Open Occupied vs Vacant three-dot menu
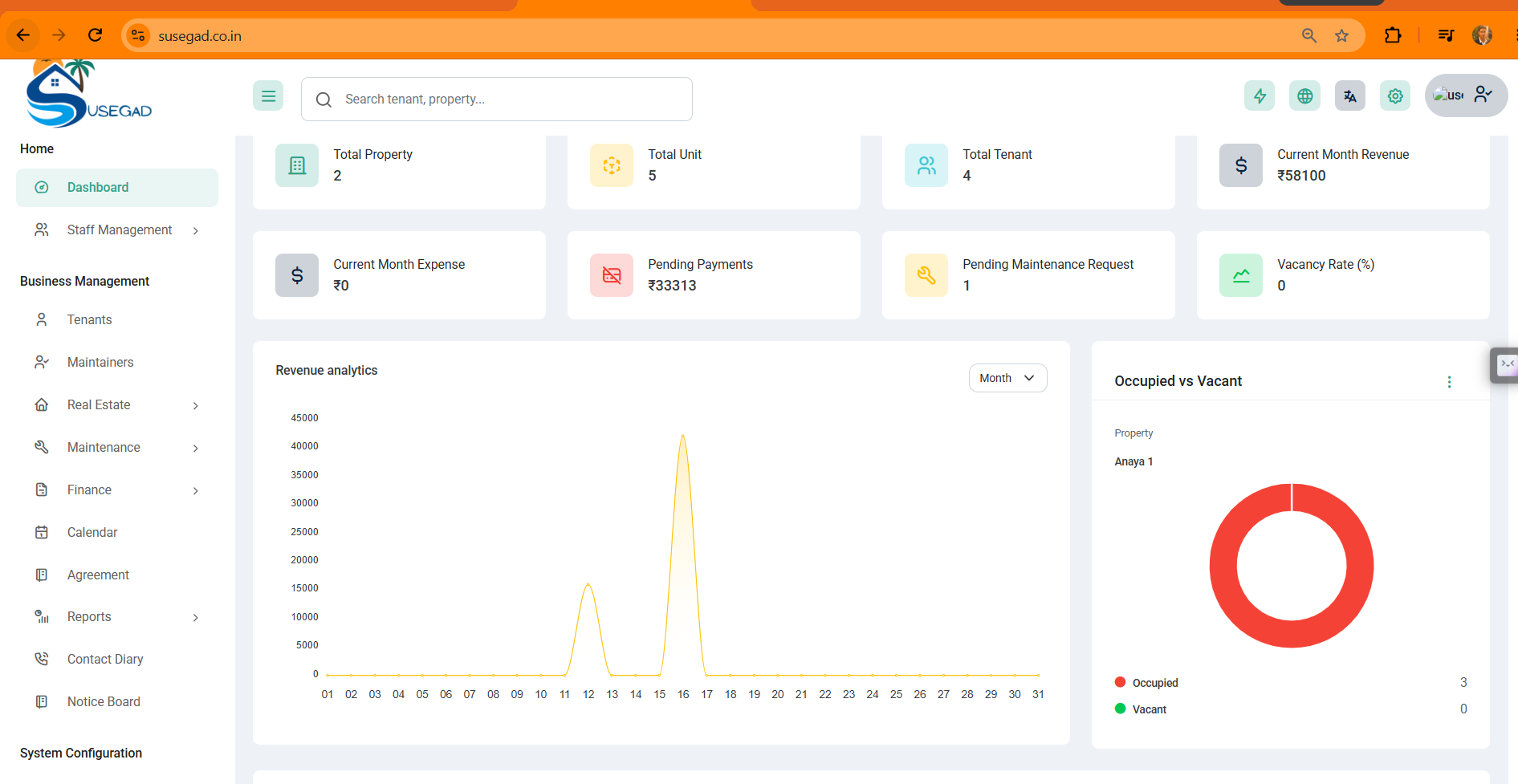 tap(1449, 382)
